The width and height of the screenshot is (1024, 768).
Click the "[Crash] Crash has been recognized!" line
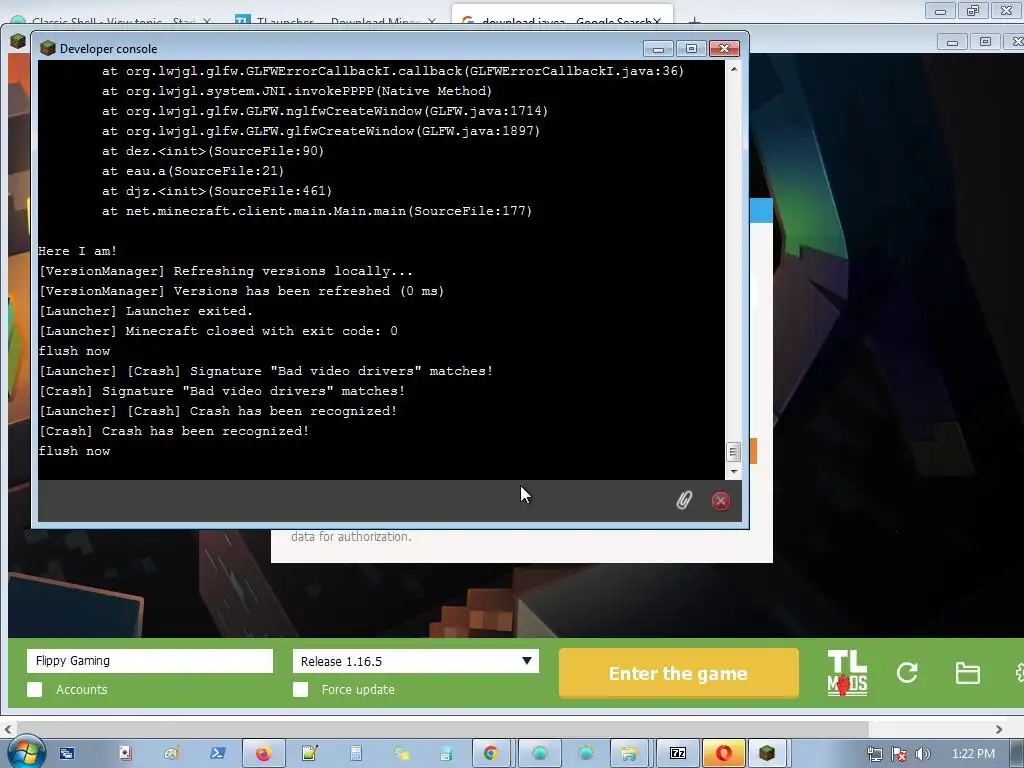(174, 431)
